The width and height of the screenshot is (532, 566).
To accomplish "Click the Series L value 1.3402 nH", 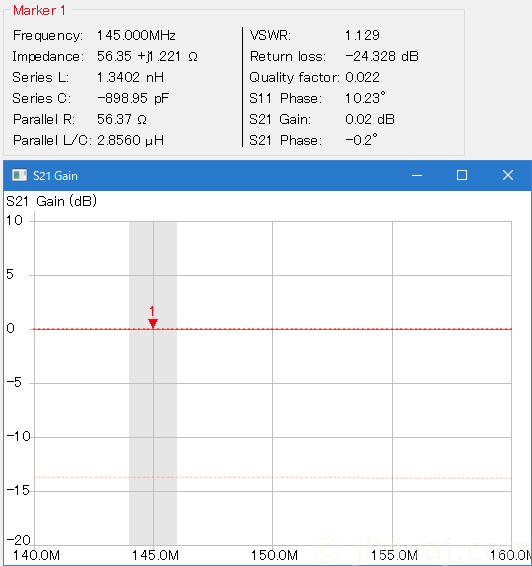I will point(130,77).
